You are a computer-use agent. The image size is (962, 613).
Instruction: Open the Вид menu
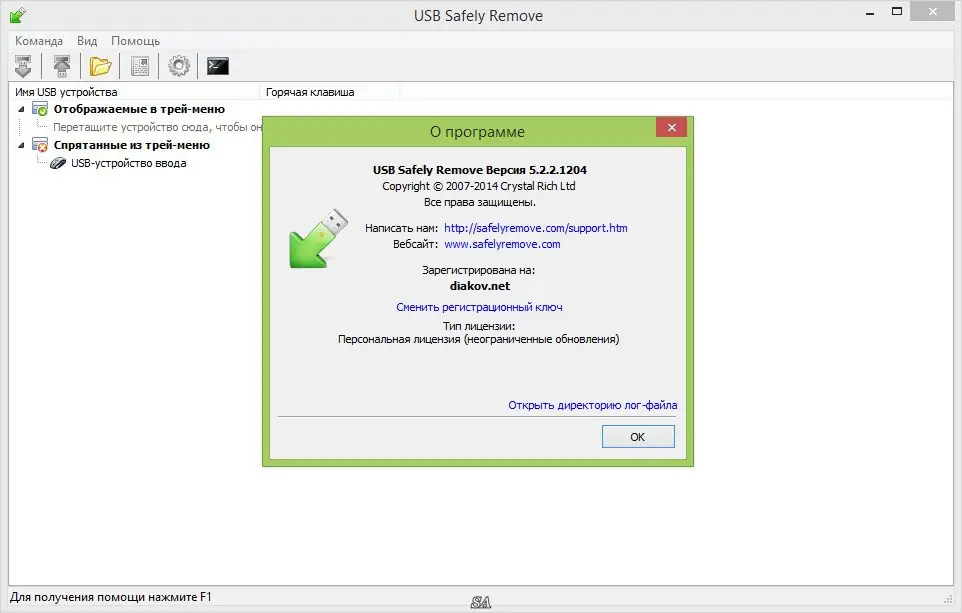point(87,40)
